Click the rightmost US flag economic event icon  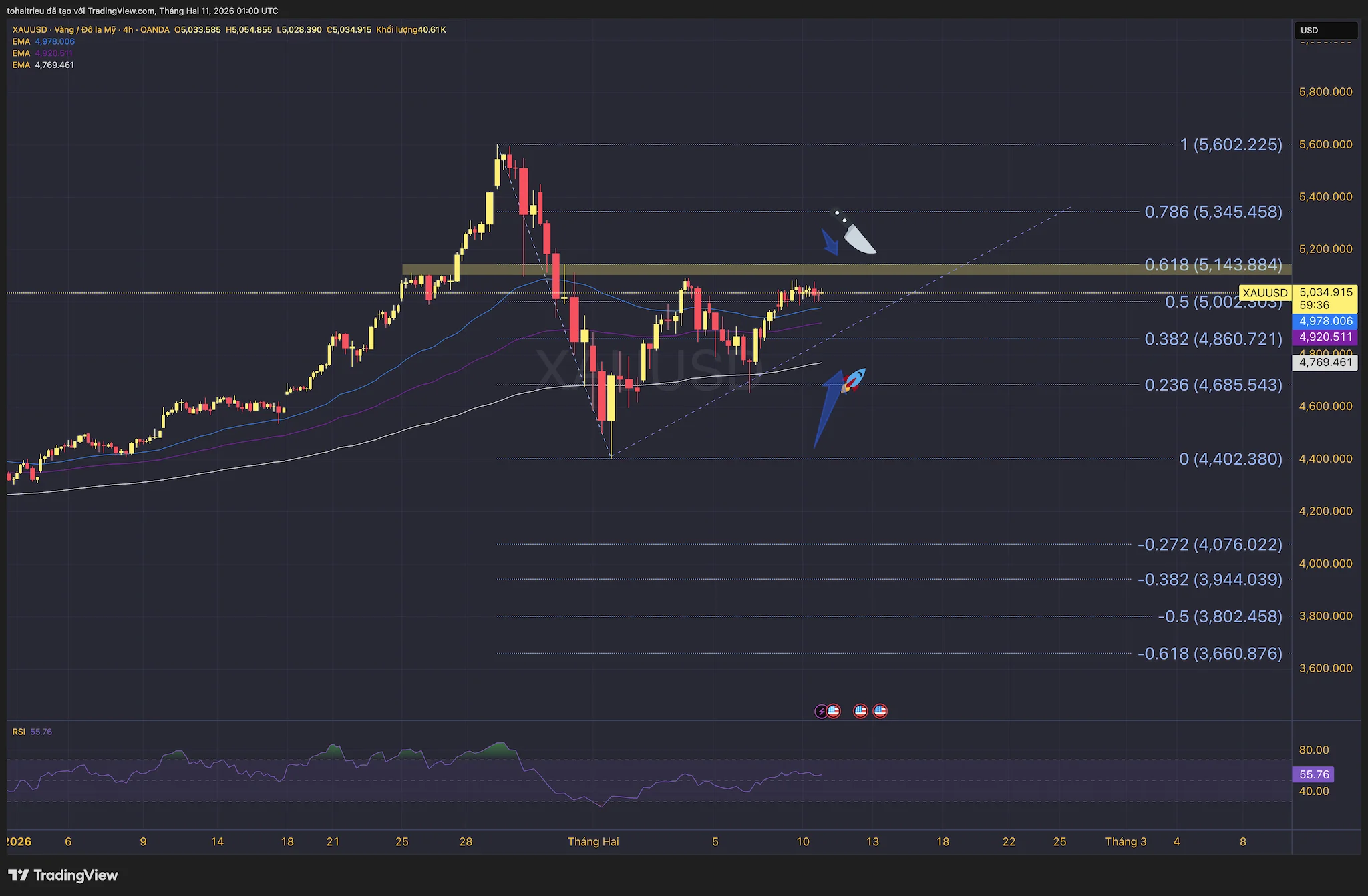point(880,712)
